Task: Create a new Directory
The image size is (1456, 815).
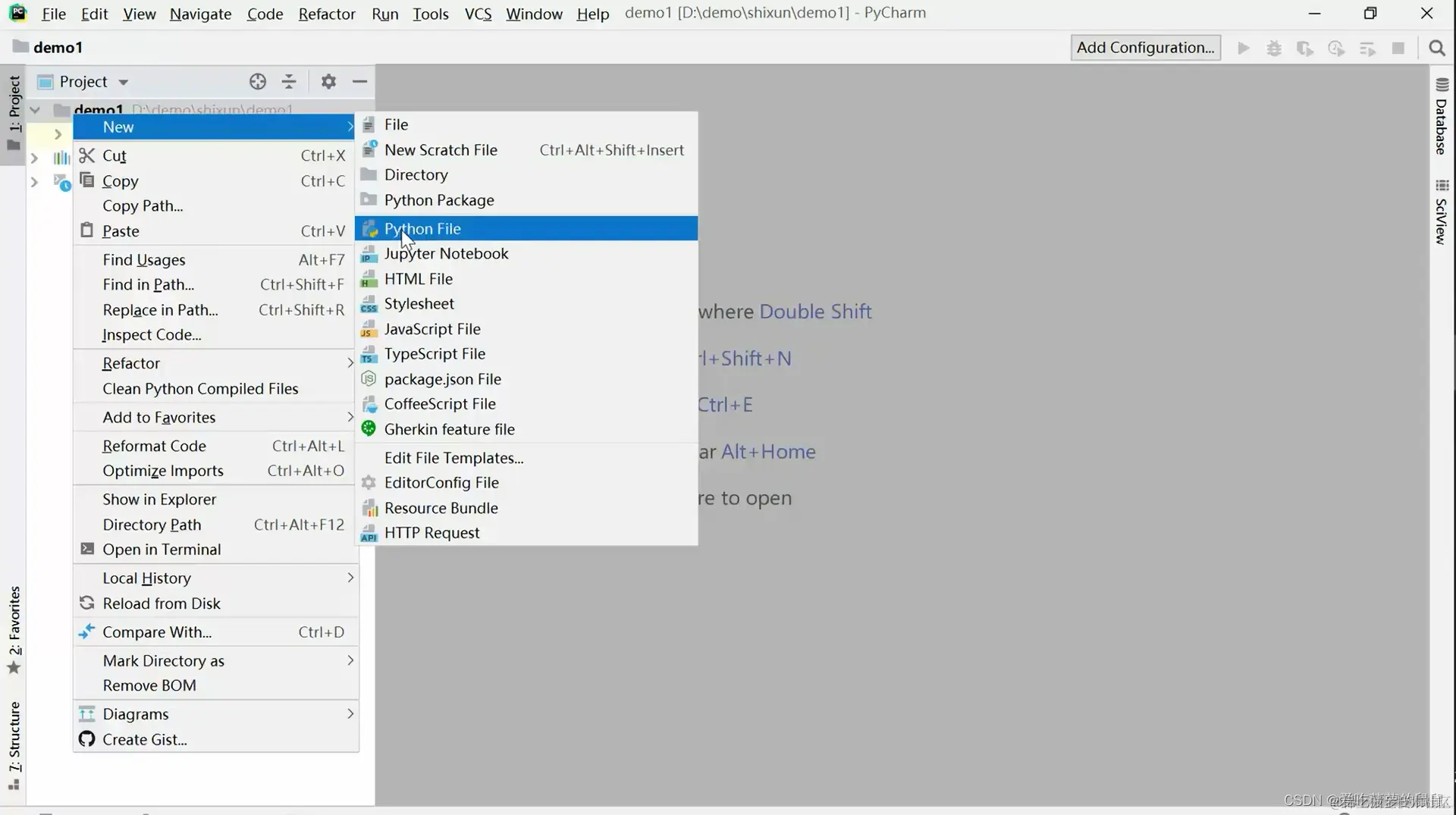Action: point(526,175)
